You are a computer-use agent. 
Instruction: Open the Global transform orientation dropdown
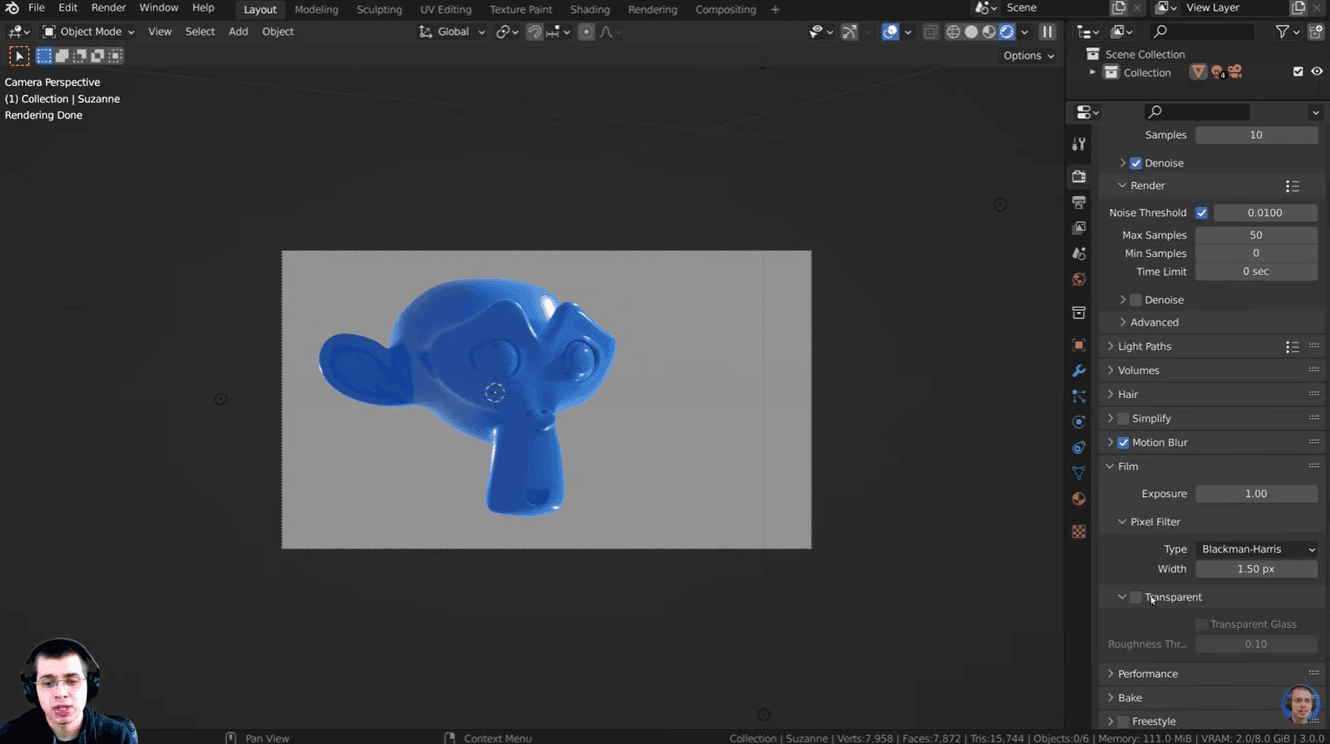[x=452, y=32]
